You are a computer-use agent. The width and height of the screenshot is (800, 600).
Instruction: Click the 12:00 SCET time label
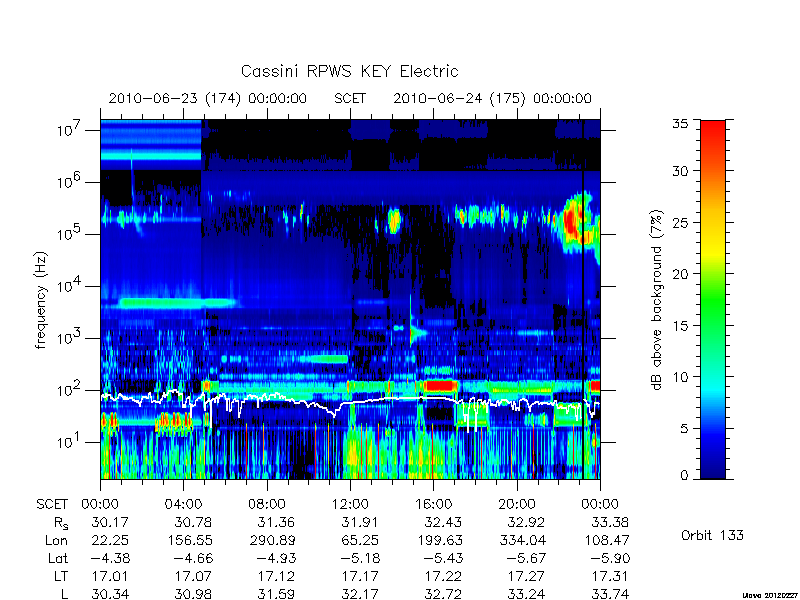(x=350, y=505)
